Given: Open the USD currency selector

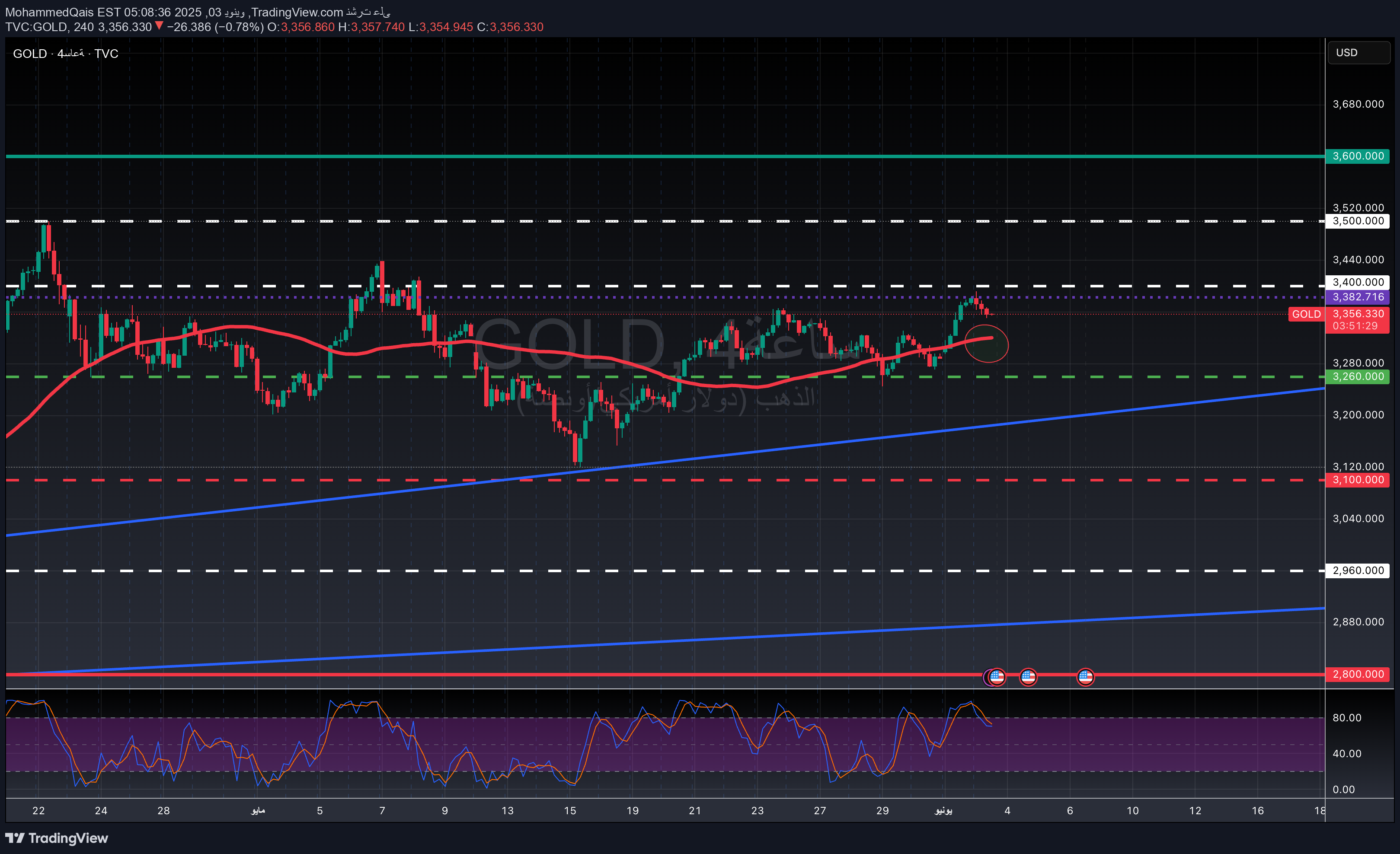Looking at the screenshot, I should tap(1358, 53).
